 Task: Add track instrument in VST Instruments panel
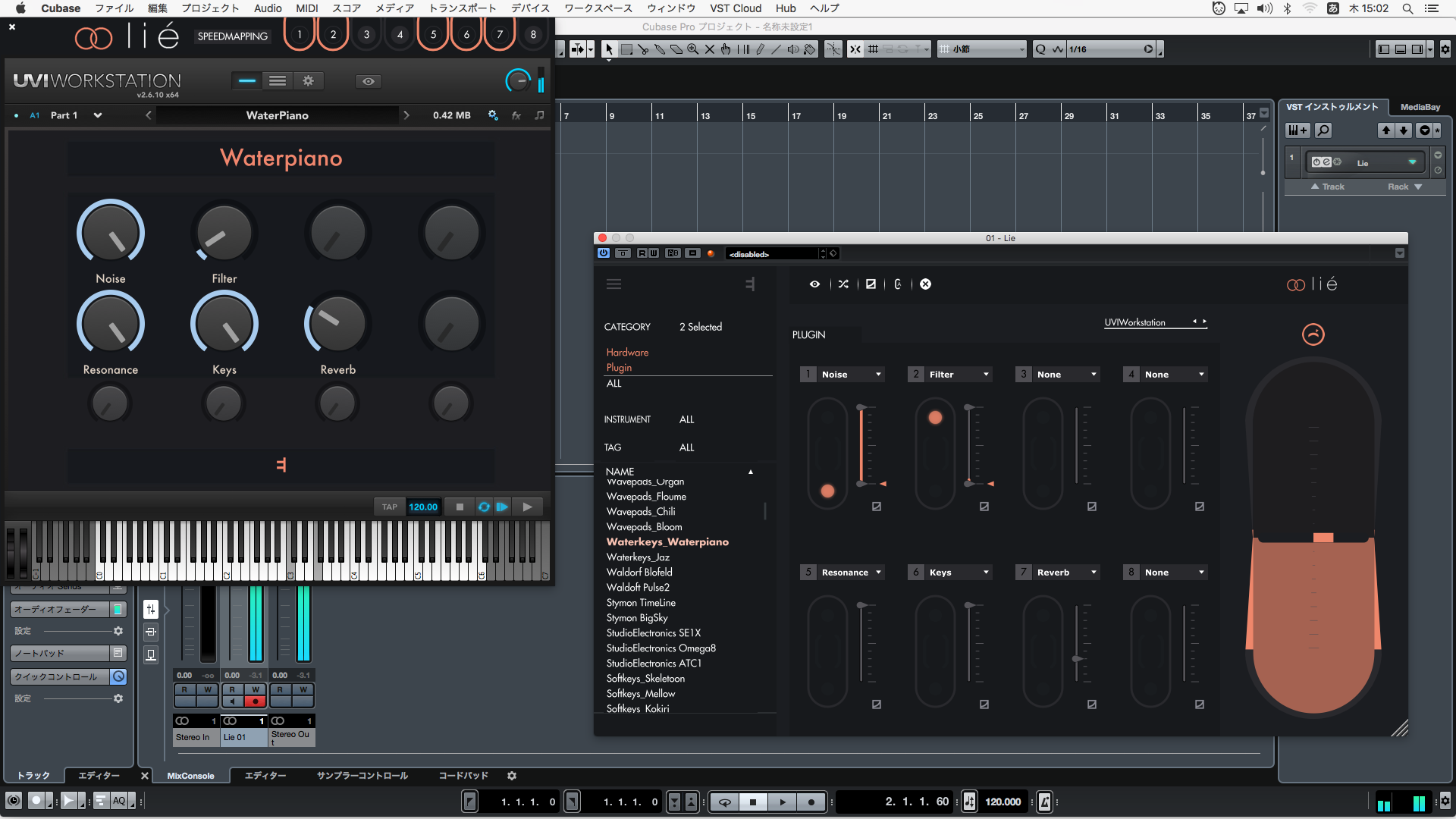coord(1298,130)
